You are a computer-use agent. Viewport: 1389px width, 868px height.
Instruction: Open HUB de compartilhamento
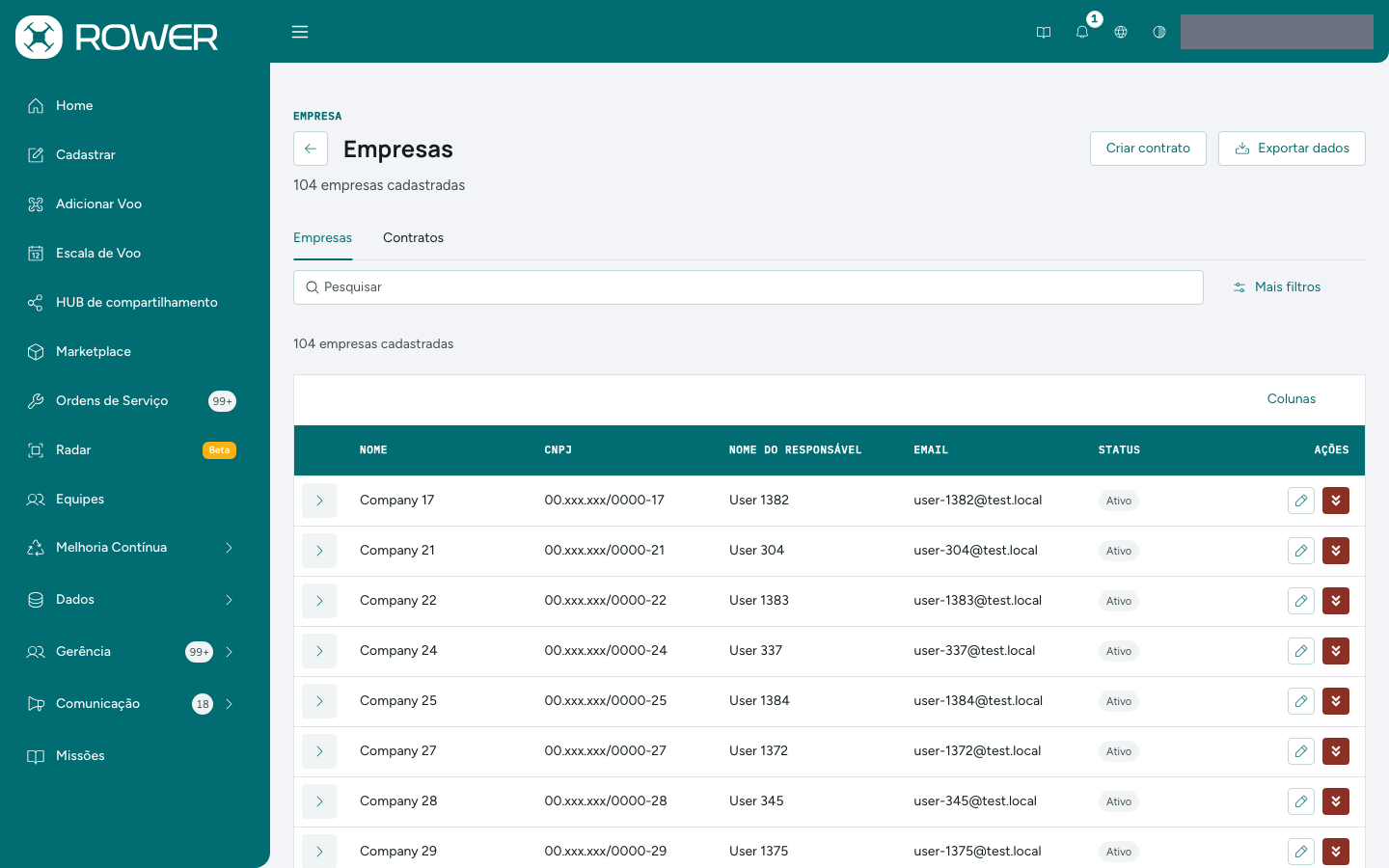pos(136,303)
